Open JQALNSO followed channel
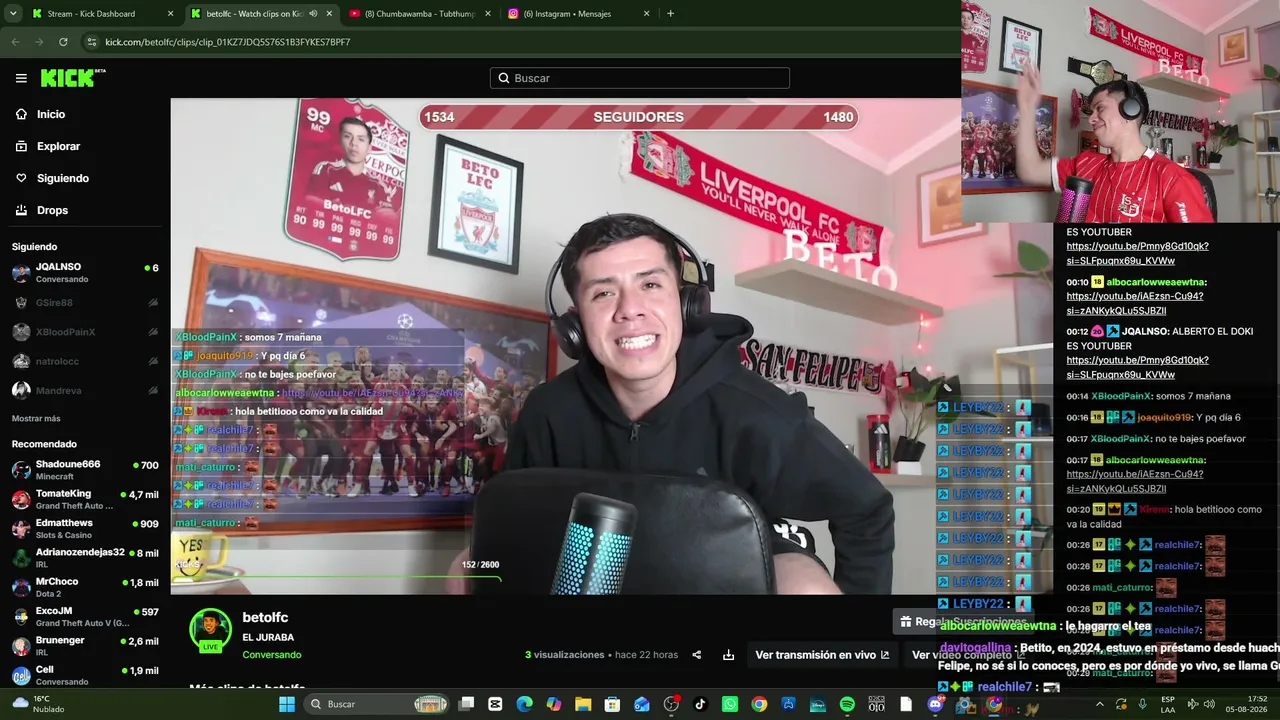This screenshot has height=720, width=1280. pos(85,273)
